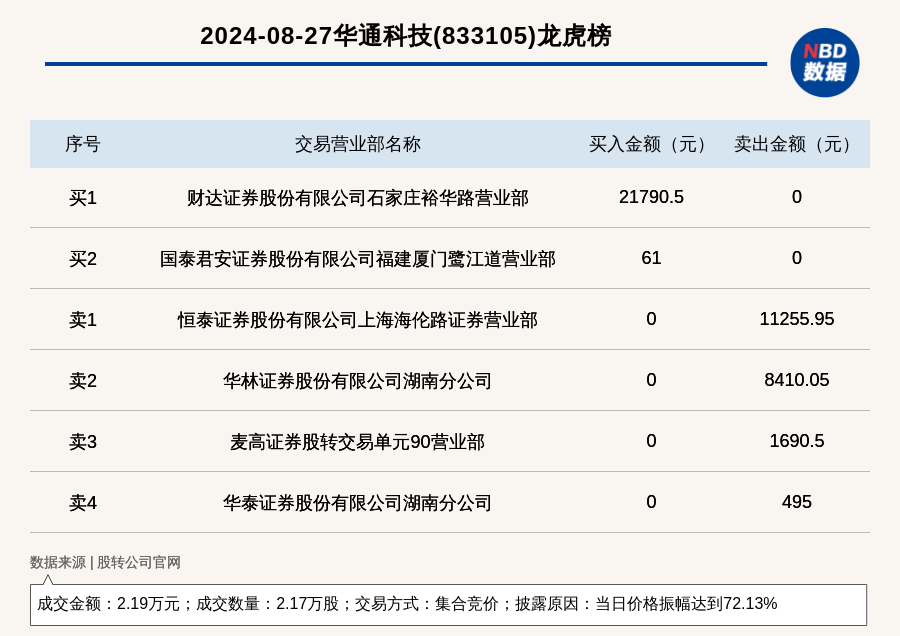Click the 序号 column header

click(83, 144)
